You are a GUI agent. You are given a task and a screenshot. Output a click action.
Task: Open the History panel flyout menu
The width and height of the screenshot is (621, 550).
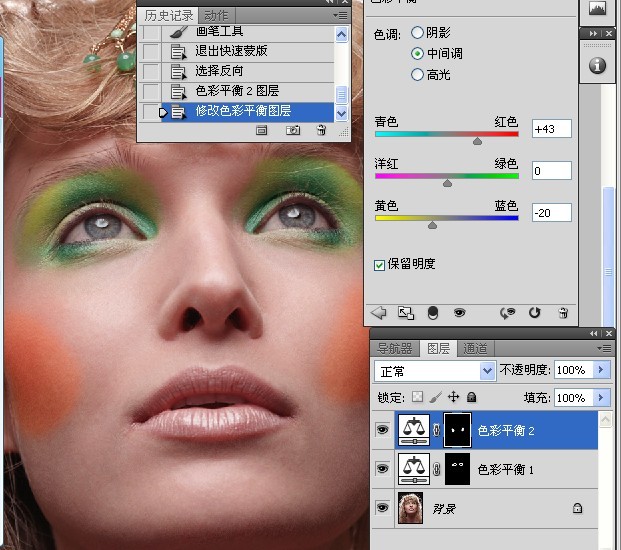click(340, 16)
